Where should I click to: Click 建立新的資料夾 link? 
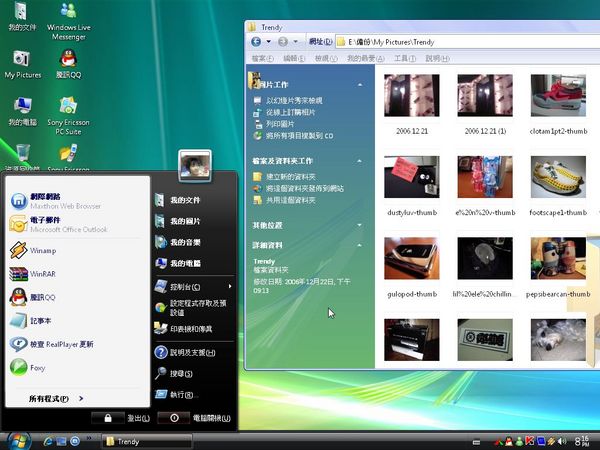point(290,177)
